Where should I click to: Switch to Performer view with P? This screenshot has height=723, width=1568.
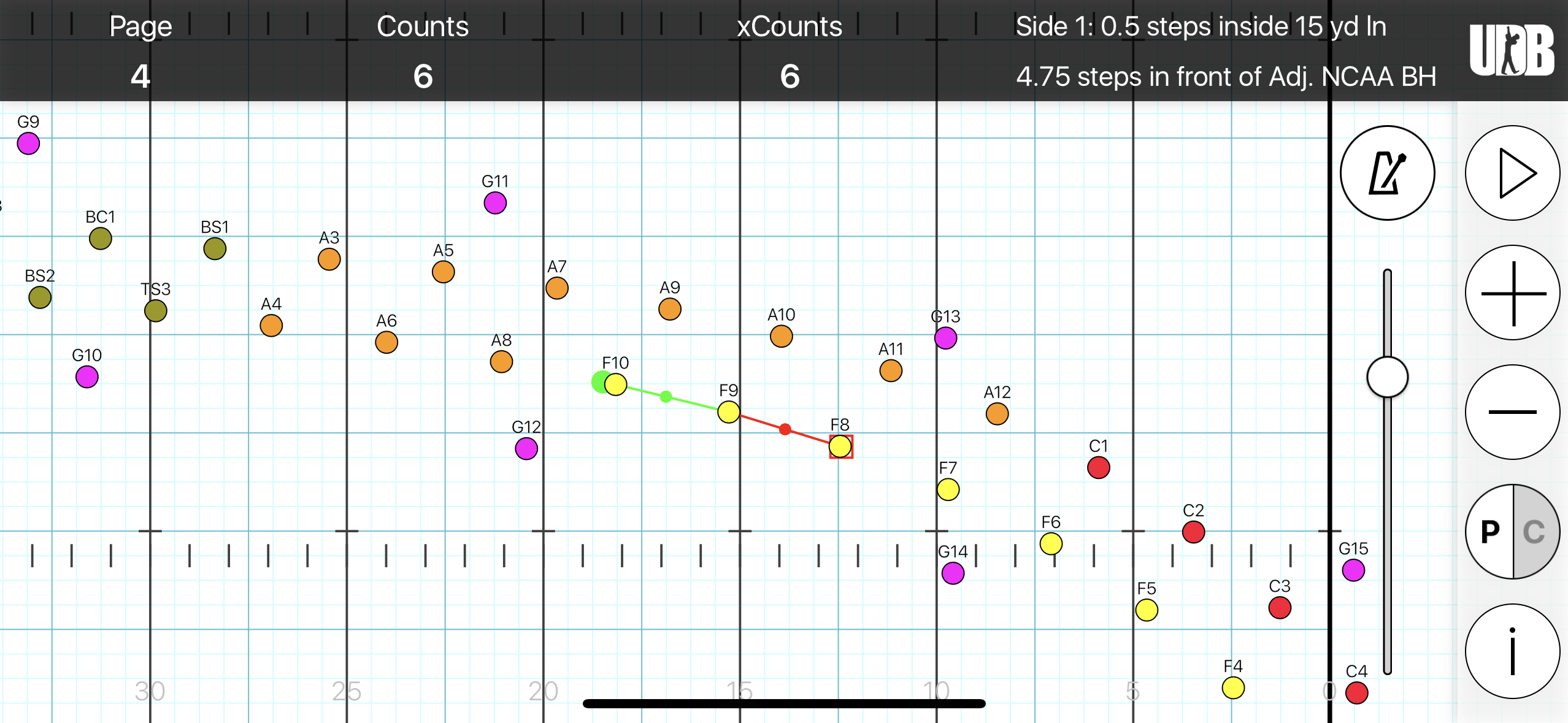1489,532
